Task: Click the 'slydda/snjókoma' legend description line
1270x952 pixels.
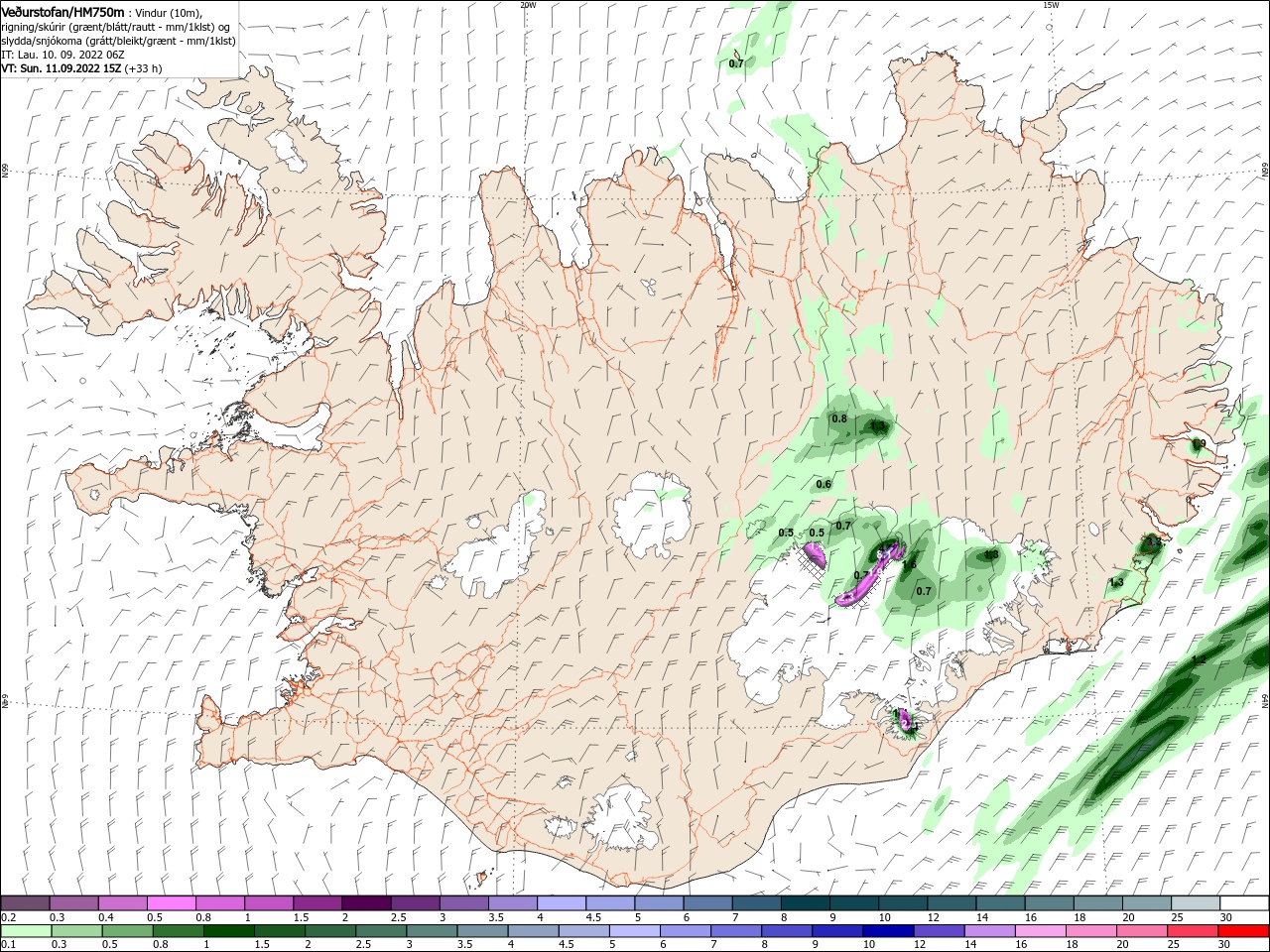Action: pos(118,41)
